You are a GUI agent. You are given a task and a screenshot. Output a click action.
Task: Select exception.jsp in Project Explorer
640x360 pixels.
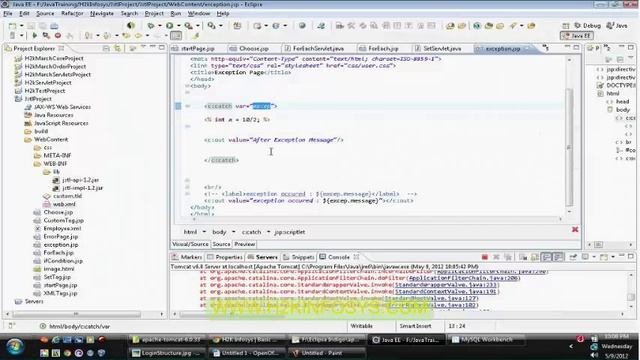tap(61, 245)
